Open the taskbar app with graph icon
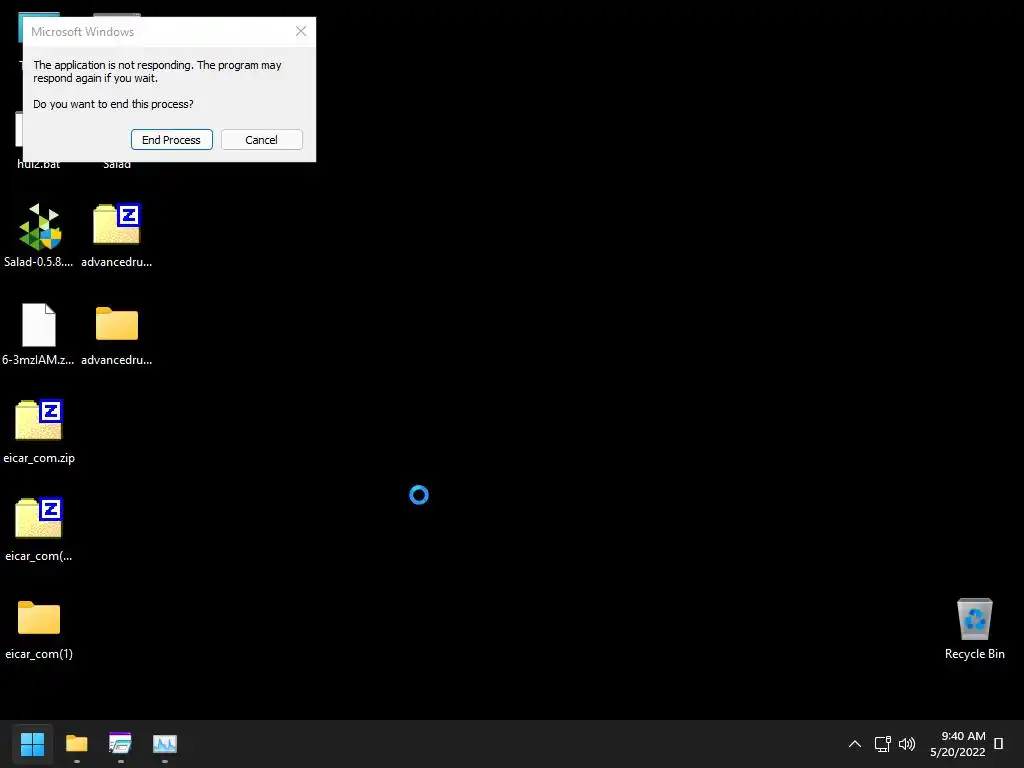The image size is (1024, 768). click(x=165, y=744)
